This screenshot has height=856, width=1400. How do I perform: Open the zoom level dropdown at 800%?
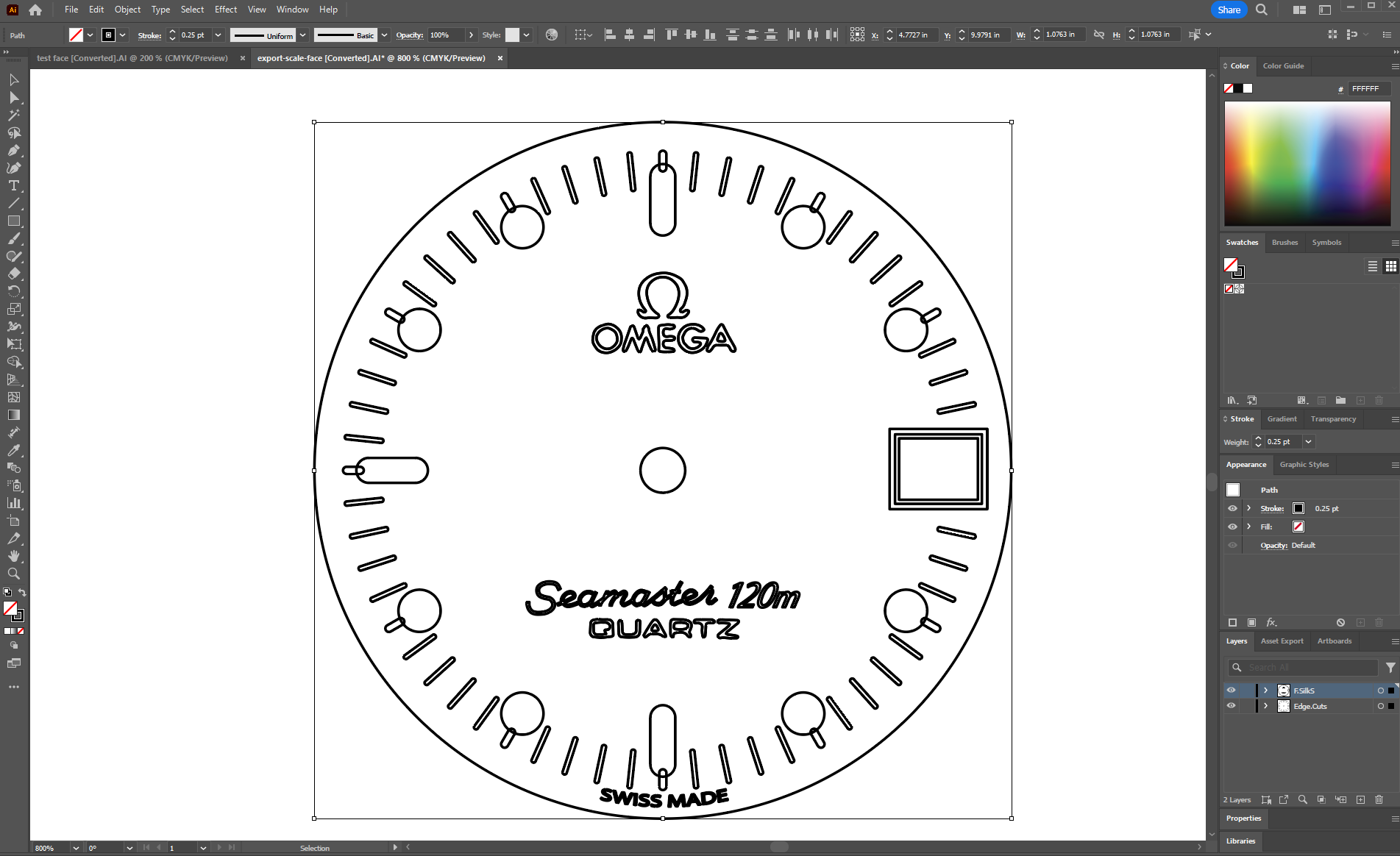[x=75, y=848]
